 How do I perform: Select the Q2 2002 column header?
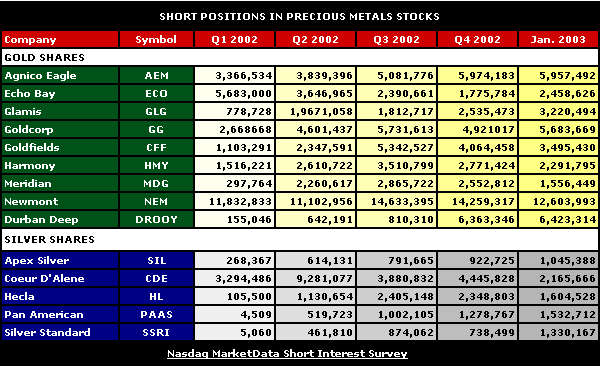(316, 39)
